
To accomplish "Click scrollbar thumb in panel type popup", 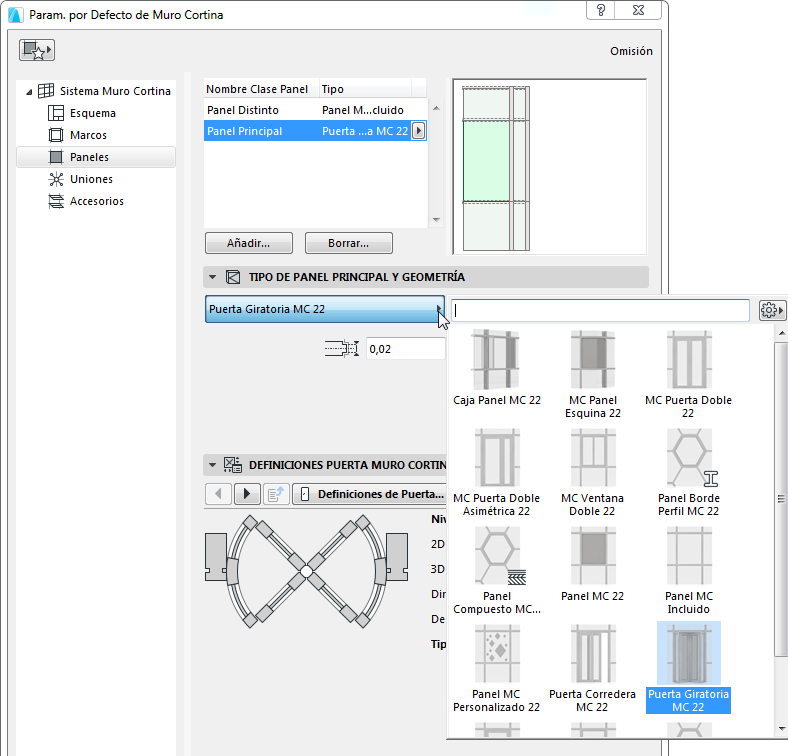I will tap(781, 499).
